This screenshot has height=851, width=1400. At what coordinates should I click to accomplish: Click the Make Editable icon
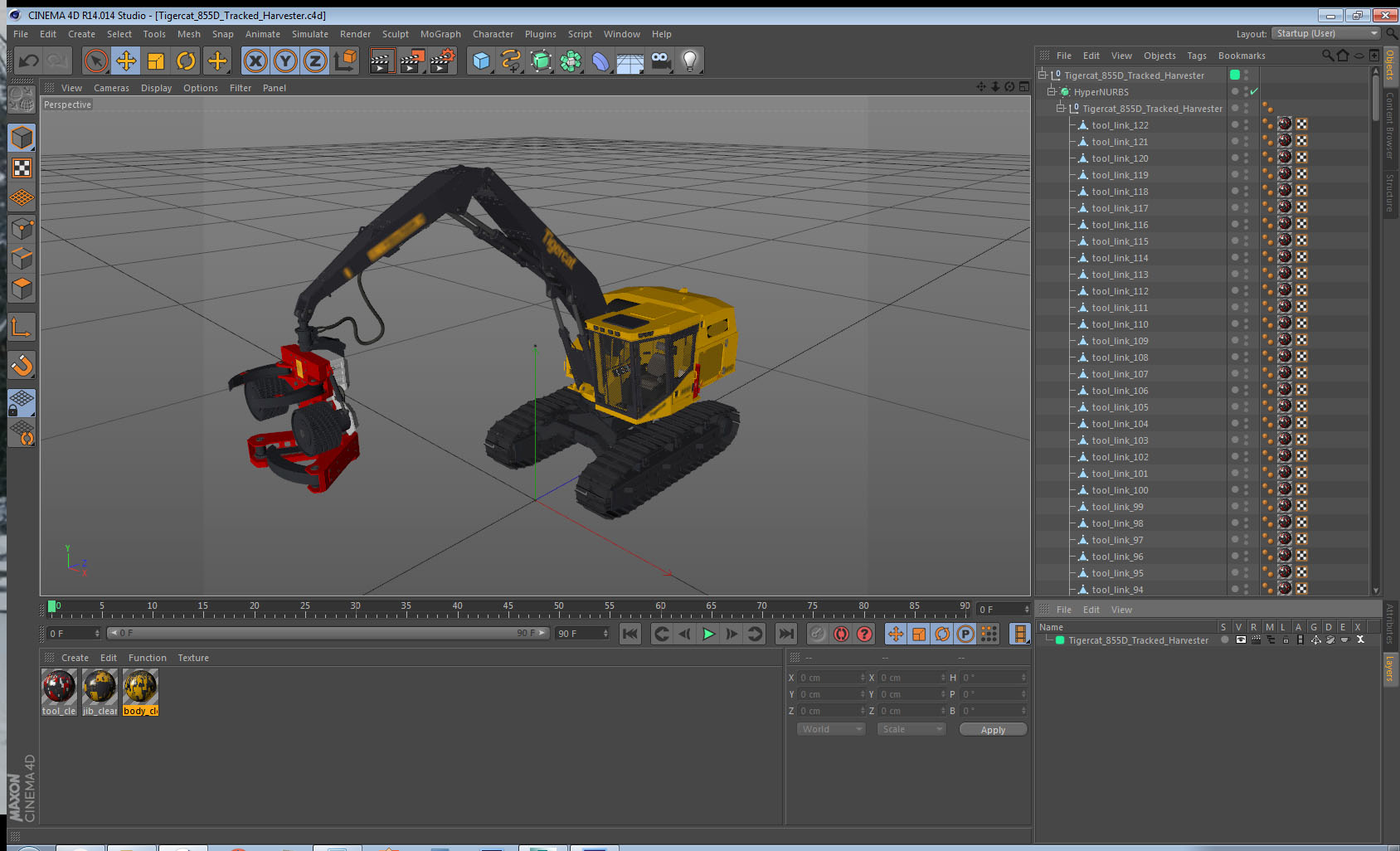point(22,99)
